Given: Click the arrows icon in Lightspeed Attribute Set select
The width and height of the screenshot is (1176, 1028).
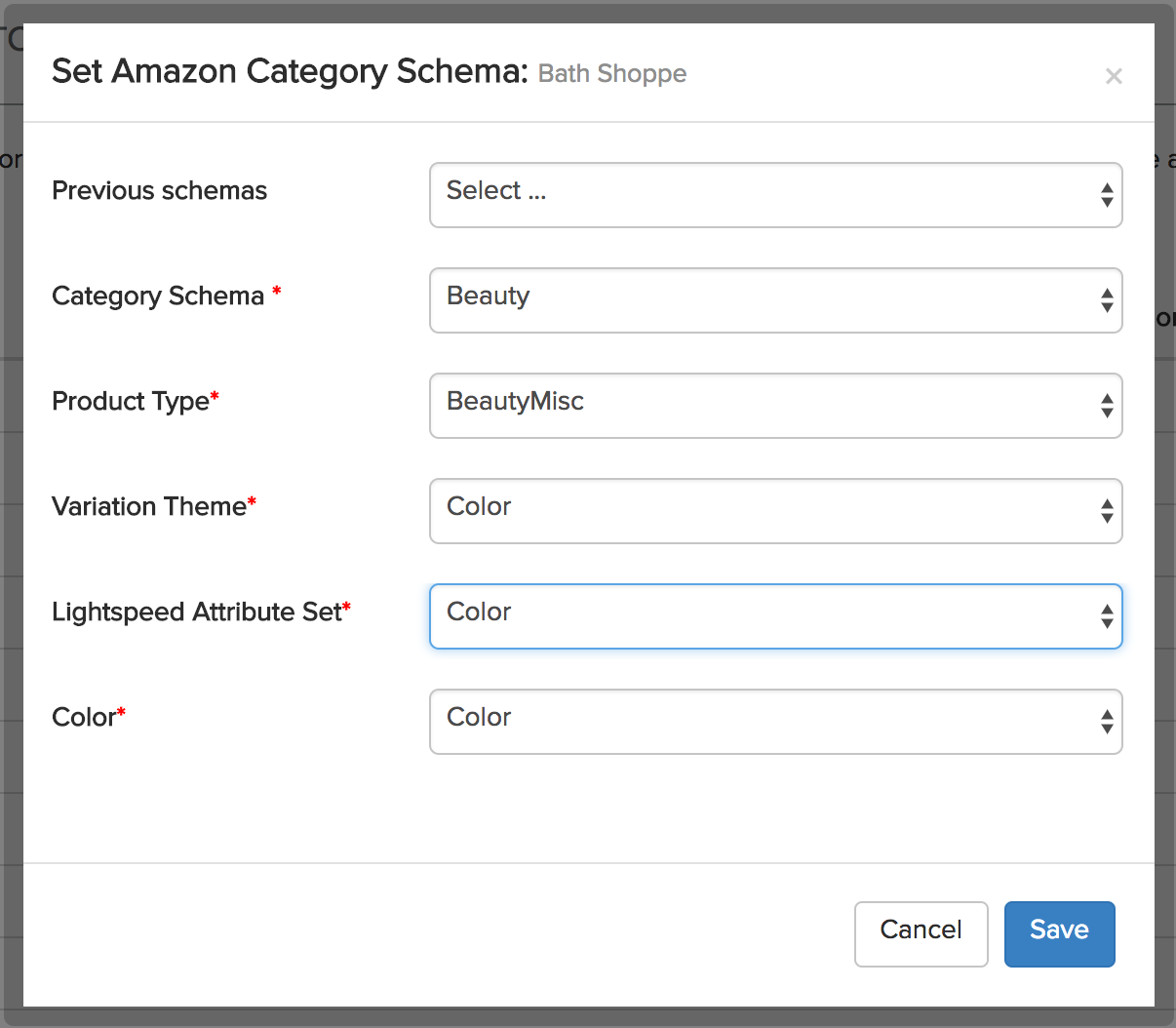Looking at the screenshot, I should 1107,616.
